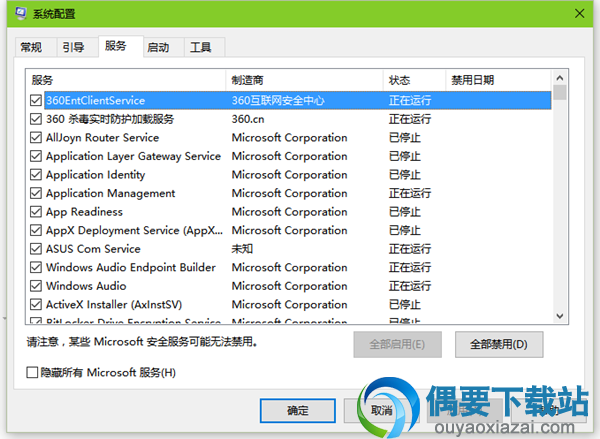Select the Application Identity service name
The height and width of the screenshot is (439, 600).
pos(96,175)
